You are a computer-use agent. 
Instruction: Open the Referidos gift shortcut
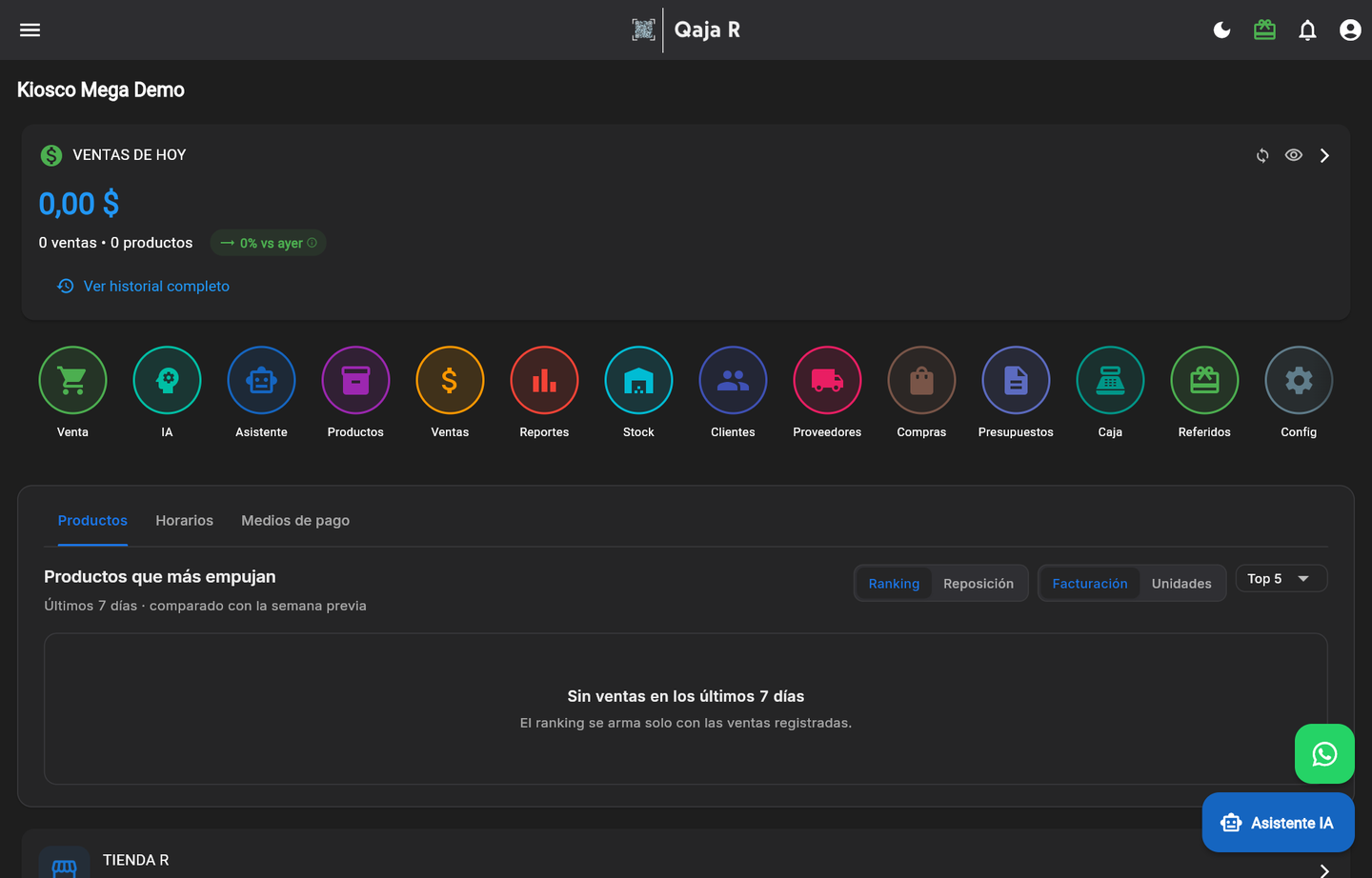pyautogui.click(x=1204, y=380)
